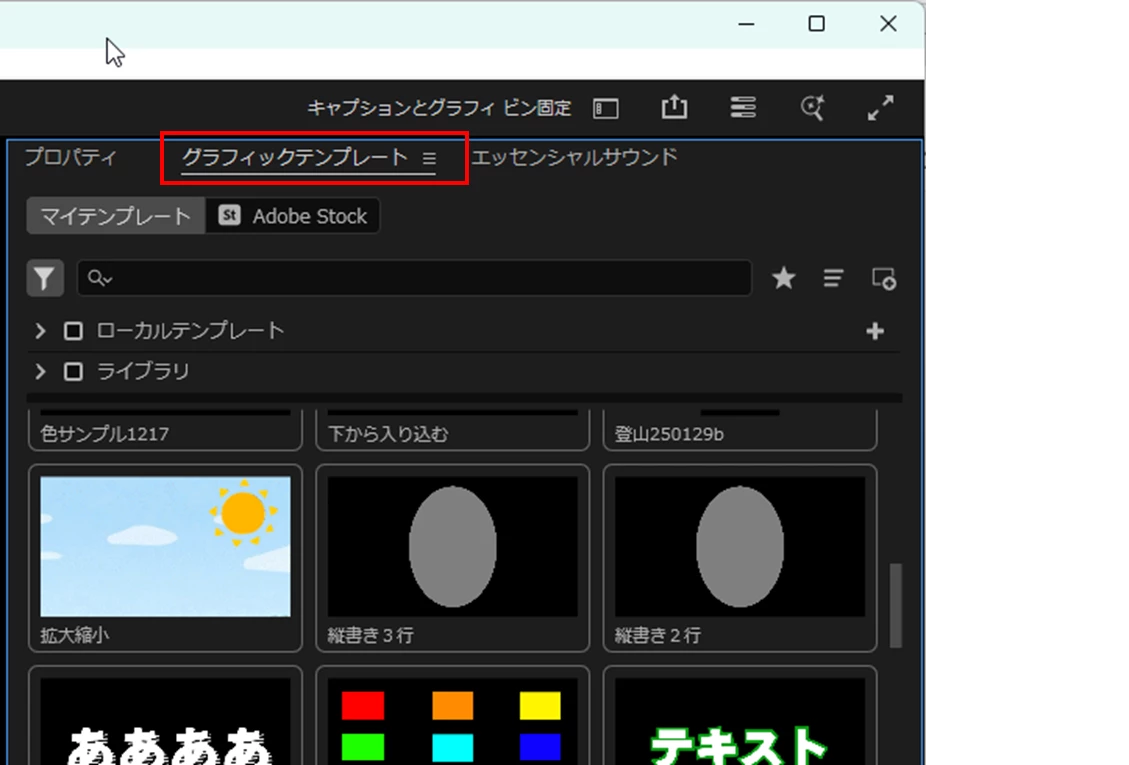The height and width of the screenshot is (765, 1129).
Task: Open the export share icon
Action: point(674,107)
